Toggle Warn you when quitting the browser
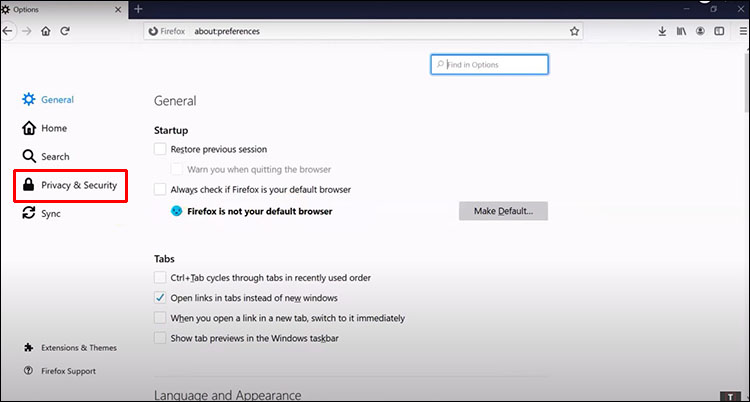 coord(176,169)
